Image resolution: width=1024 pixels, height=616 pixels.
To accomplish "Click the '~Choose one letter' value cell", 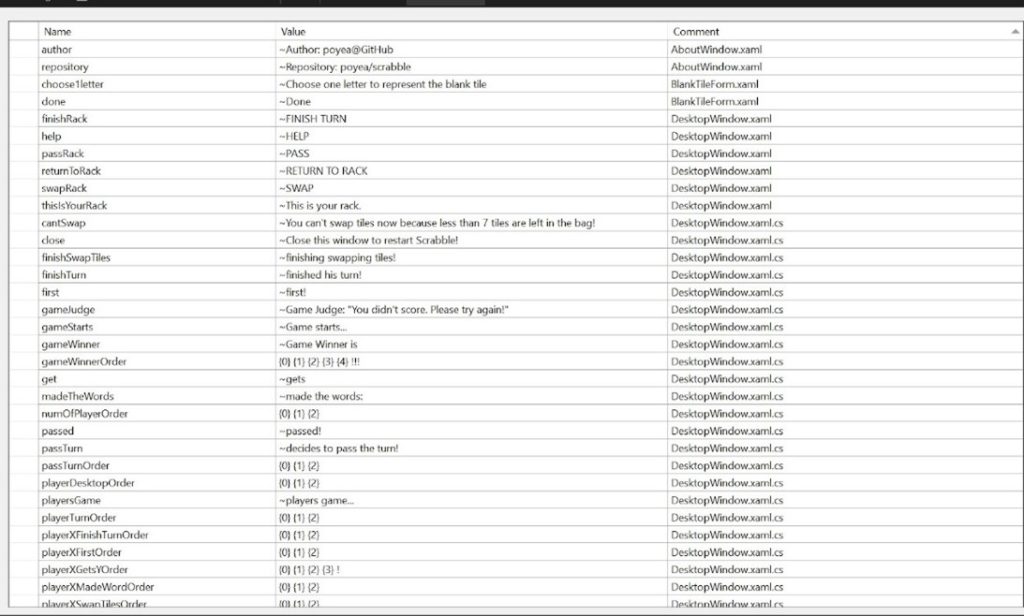I will click(383, 84).
